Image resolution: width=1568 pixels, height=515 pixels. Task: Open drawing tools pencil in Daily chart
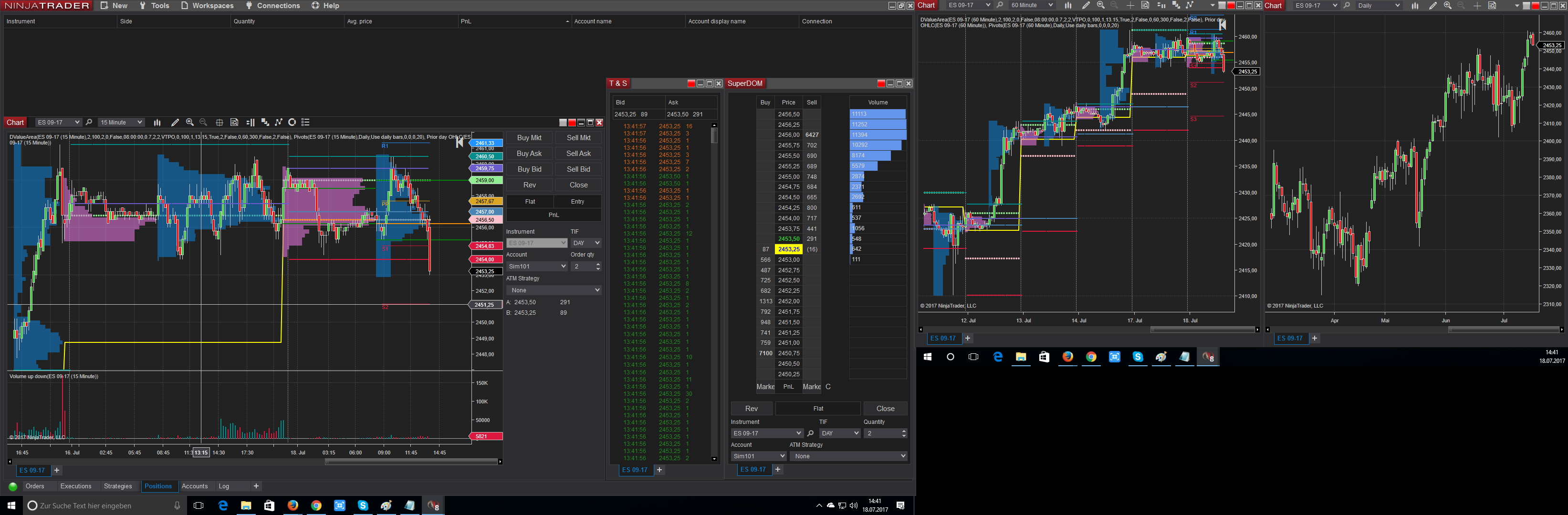tap(1433, 5)
